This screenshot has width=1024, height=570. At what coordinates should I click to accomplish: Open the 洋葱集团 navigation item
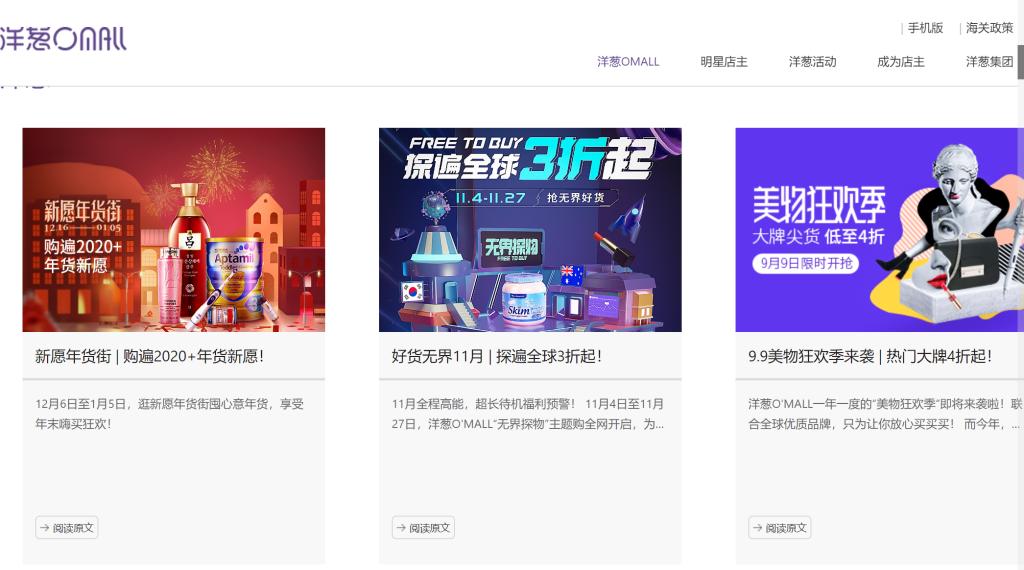tap(989, 62)
